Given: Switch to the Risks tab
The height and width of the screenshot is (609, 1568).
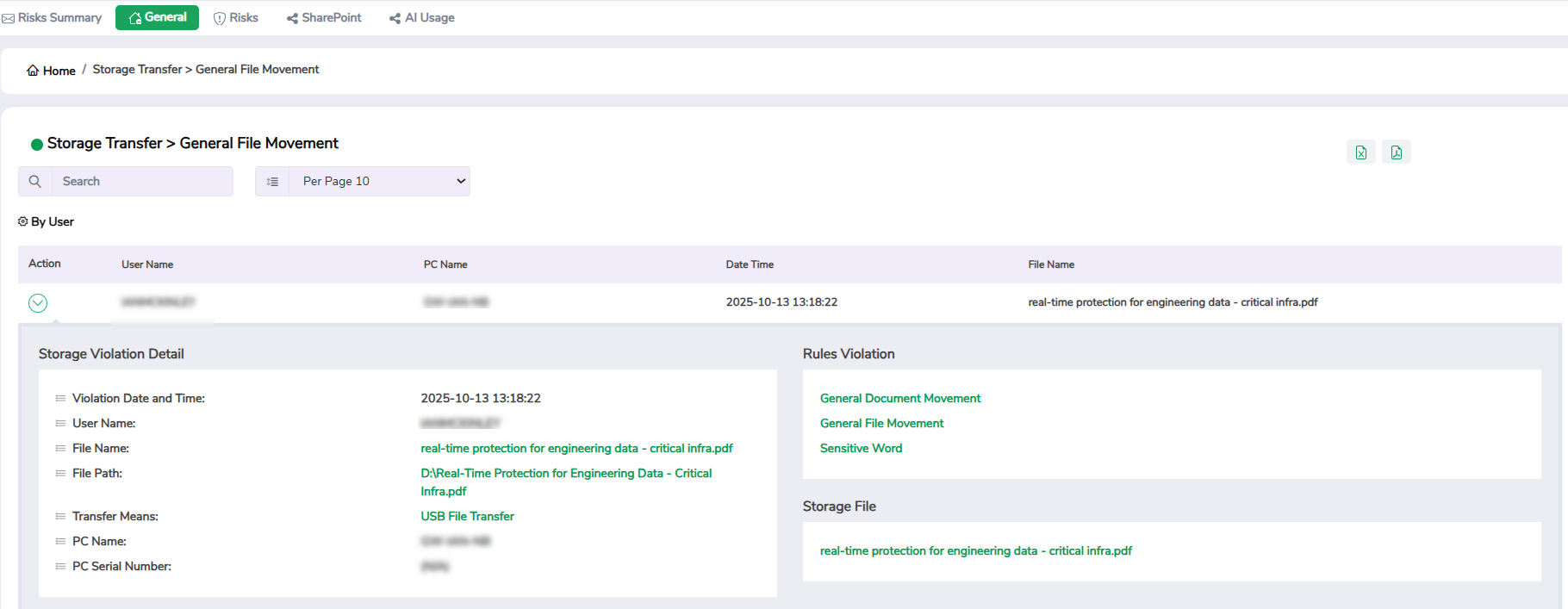Looking at the screenshot, I should click(x=236, y=18).
